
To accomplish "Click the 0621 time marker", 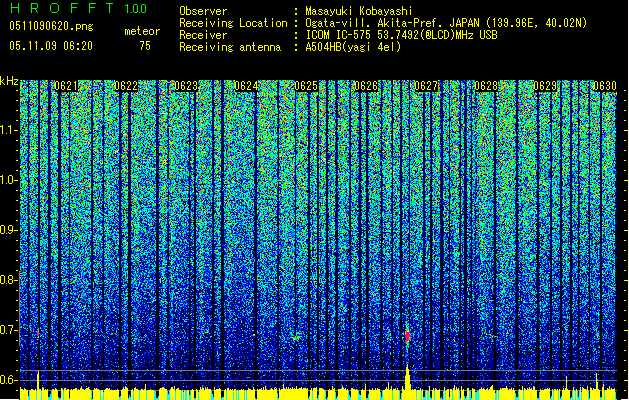I will pos(66,86).
